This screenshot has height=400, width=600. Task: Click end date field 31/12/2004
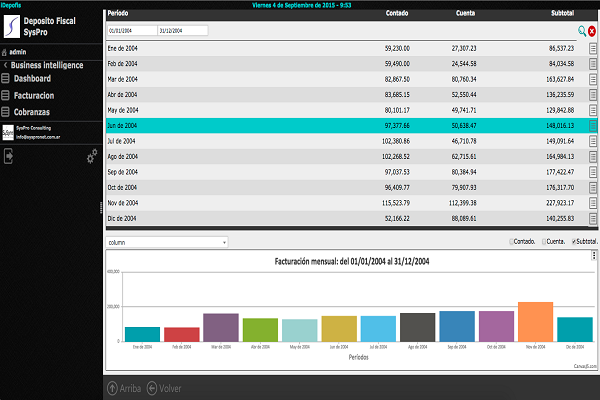183,31
